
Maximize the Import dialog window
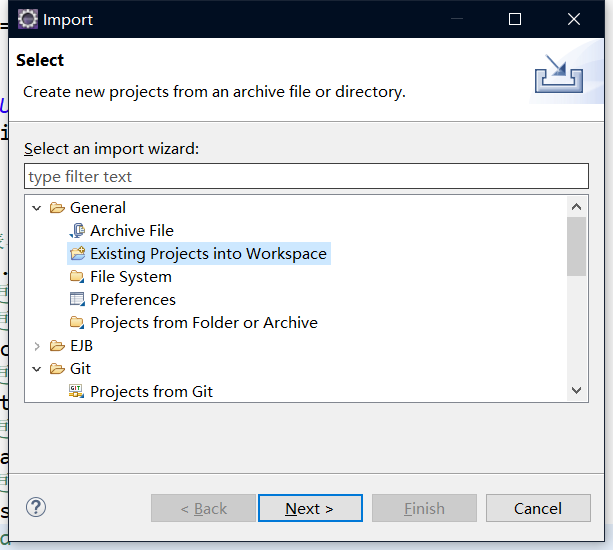pyautogui.click(x=515, y=19)
